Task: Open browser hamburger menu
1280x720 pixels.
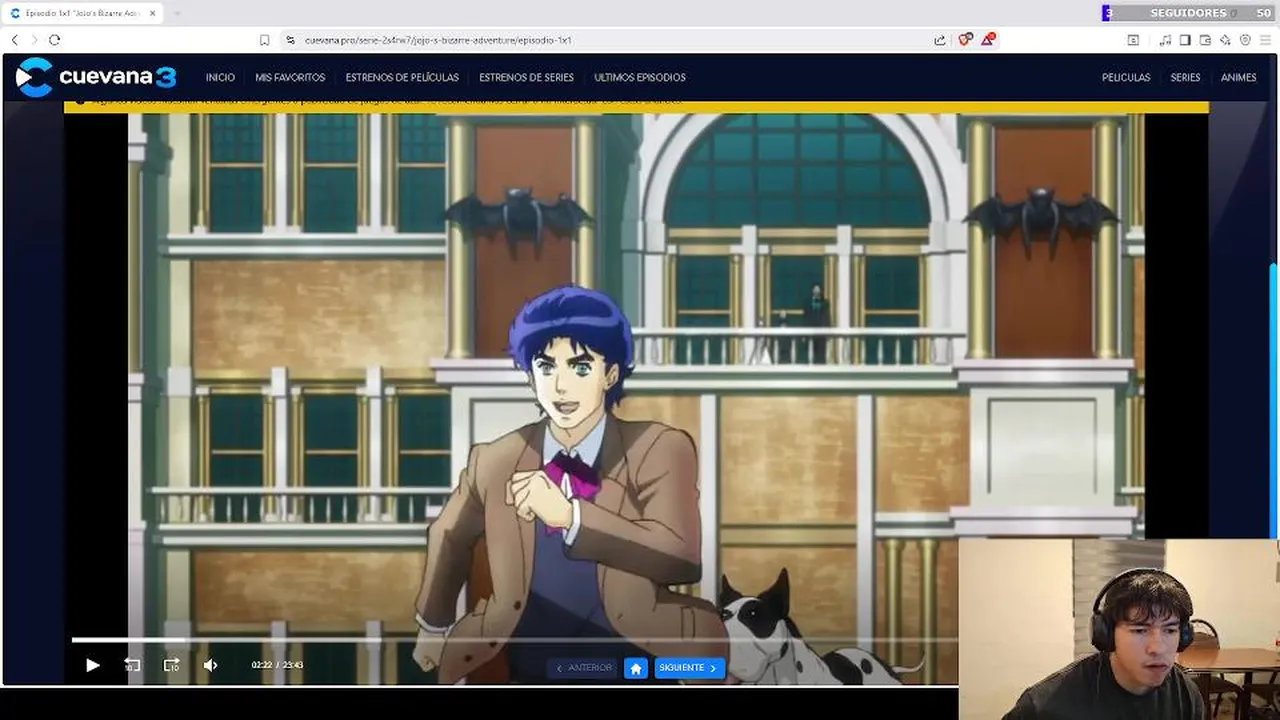Action: pos(1266,40)
